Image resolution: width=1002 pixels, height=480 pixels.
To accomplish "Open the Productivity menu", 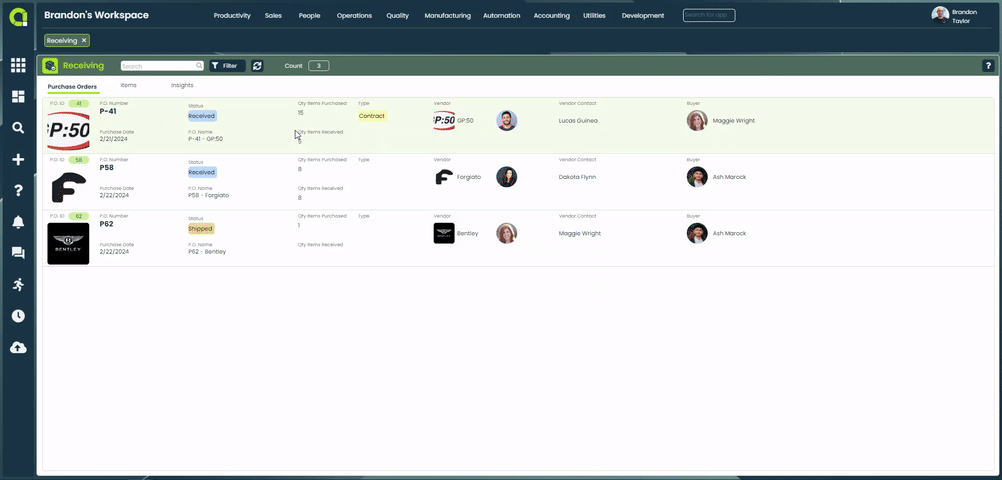I will (x=232, y=15).
